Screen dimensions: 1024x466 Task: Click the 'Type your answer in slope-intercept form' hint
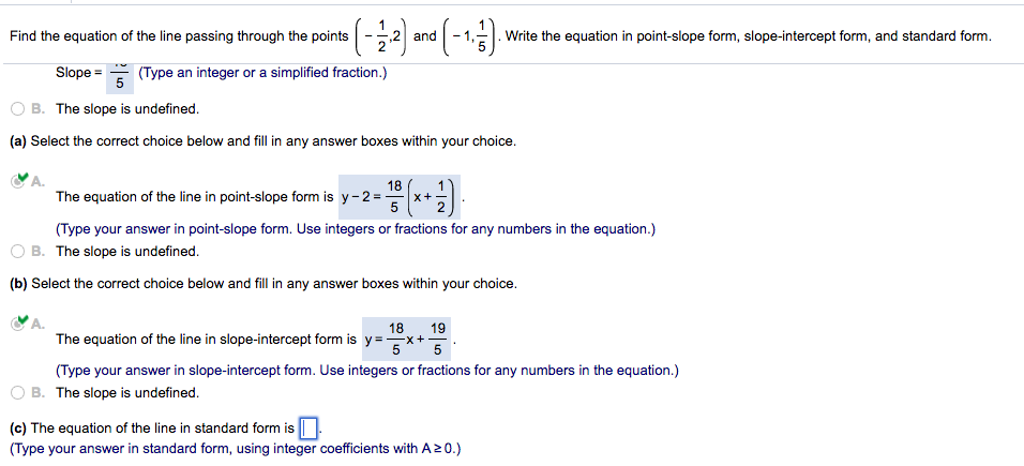click(x=367, y=371)
